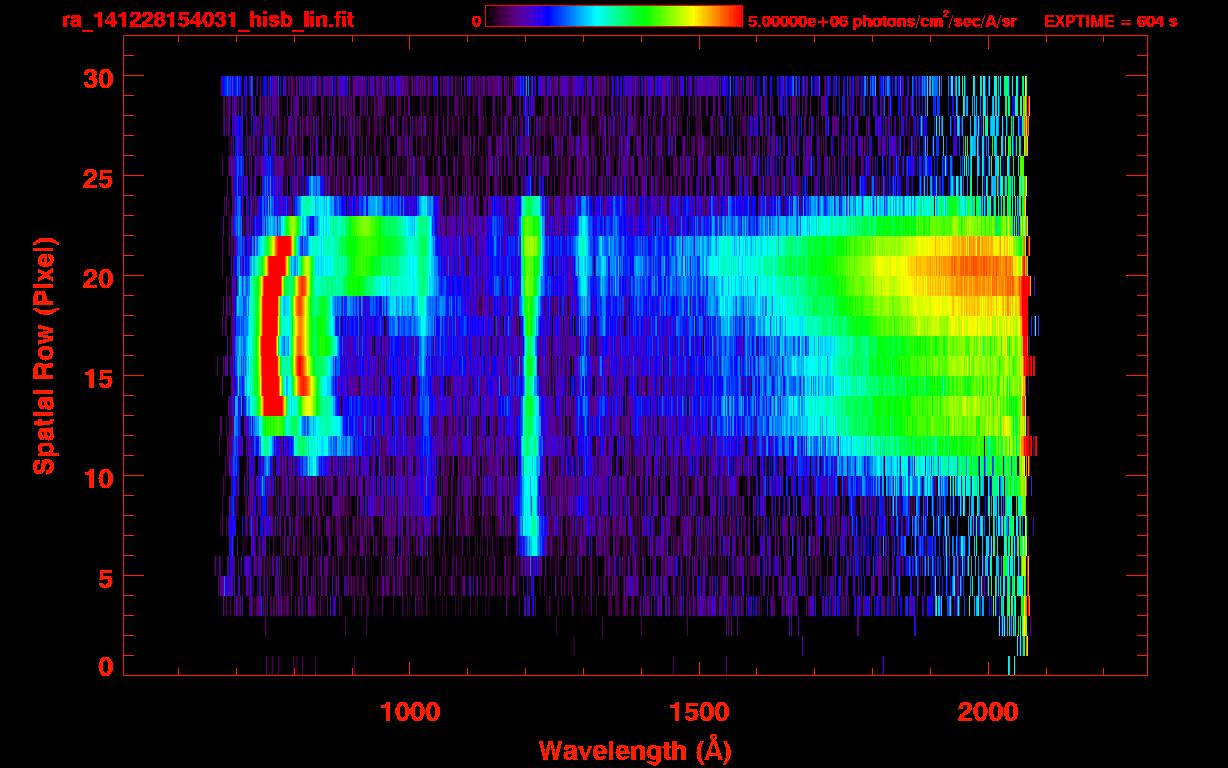1228x768 pixels.
Task: Click the x-axis tick label 2000
Action: [x=988, y=712]
